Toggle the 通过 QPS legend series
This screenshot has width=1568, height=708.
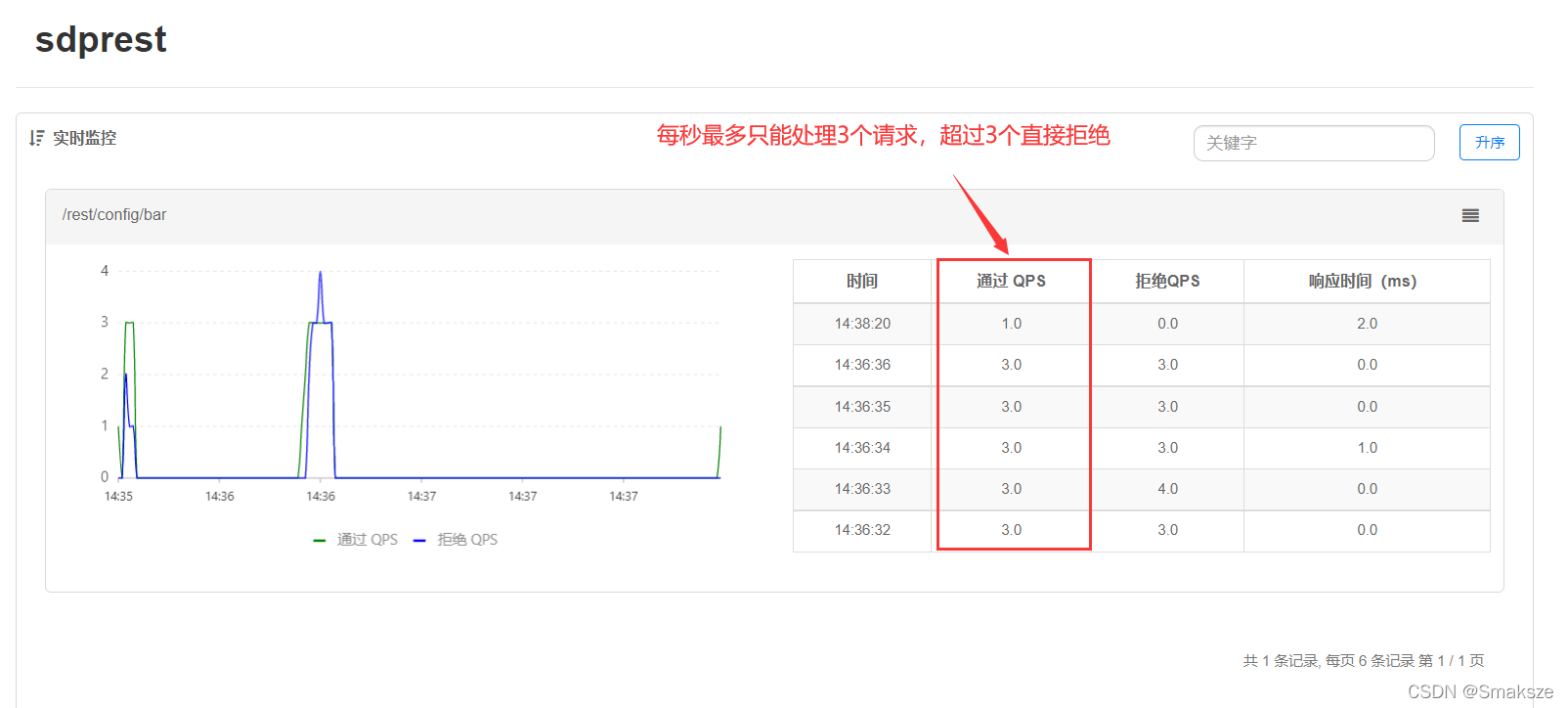(x=356, y=540)
